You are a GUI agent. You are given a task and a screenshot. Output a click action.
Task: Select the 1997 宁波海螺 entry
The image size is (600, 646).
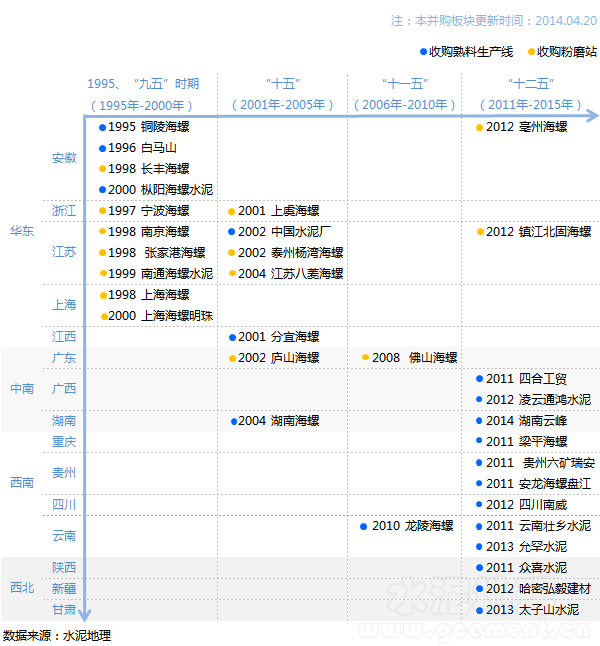click(x=144, y=211)
